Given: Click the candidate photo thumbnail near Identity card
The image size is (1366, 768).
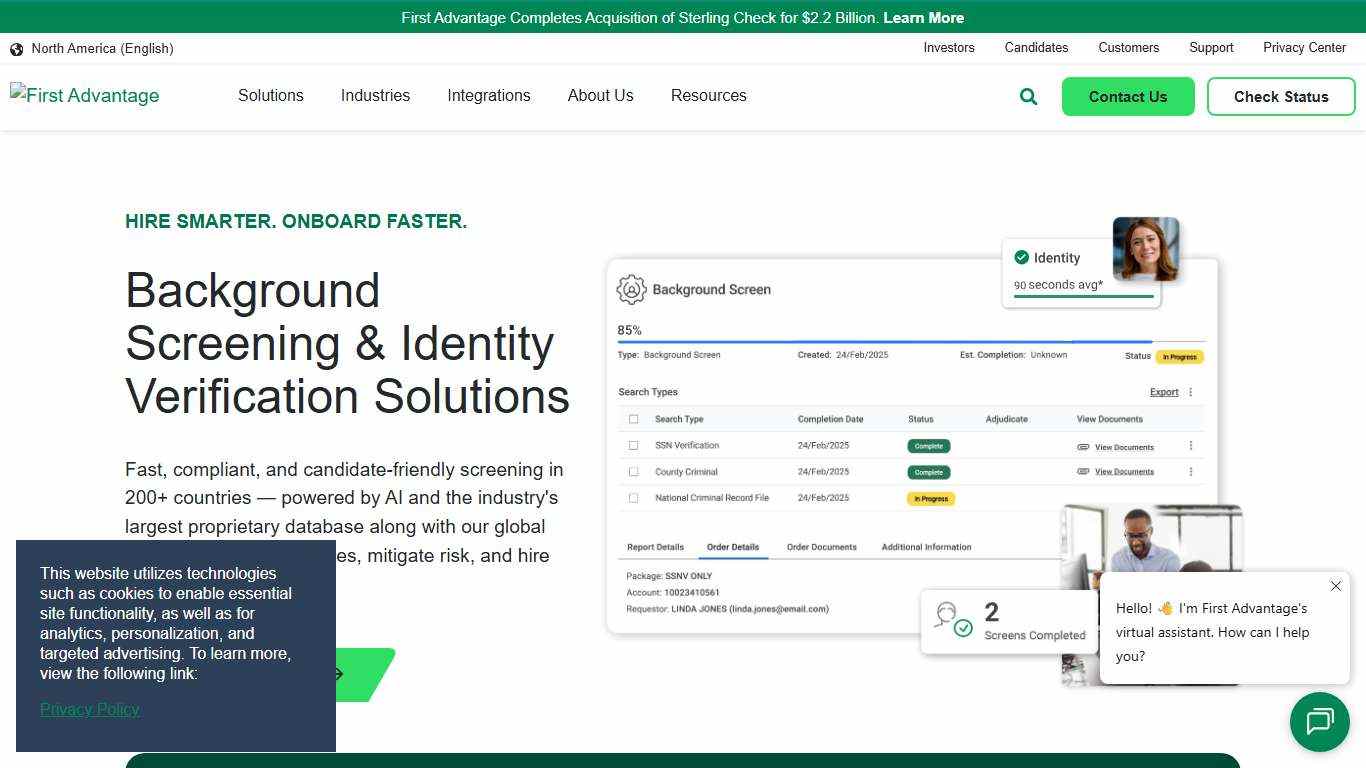Looking at the screenshot, I should (1146, 248).
